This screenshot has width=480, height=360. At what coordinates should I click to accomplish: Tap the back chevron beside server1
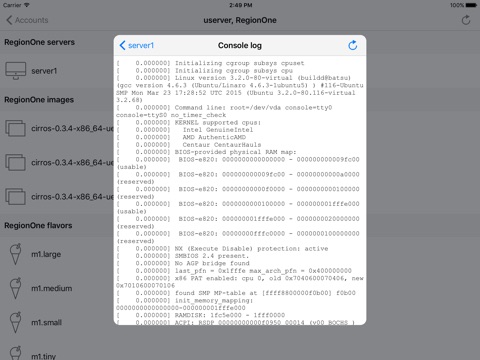(x=122, y=45)
